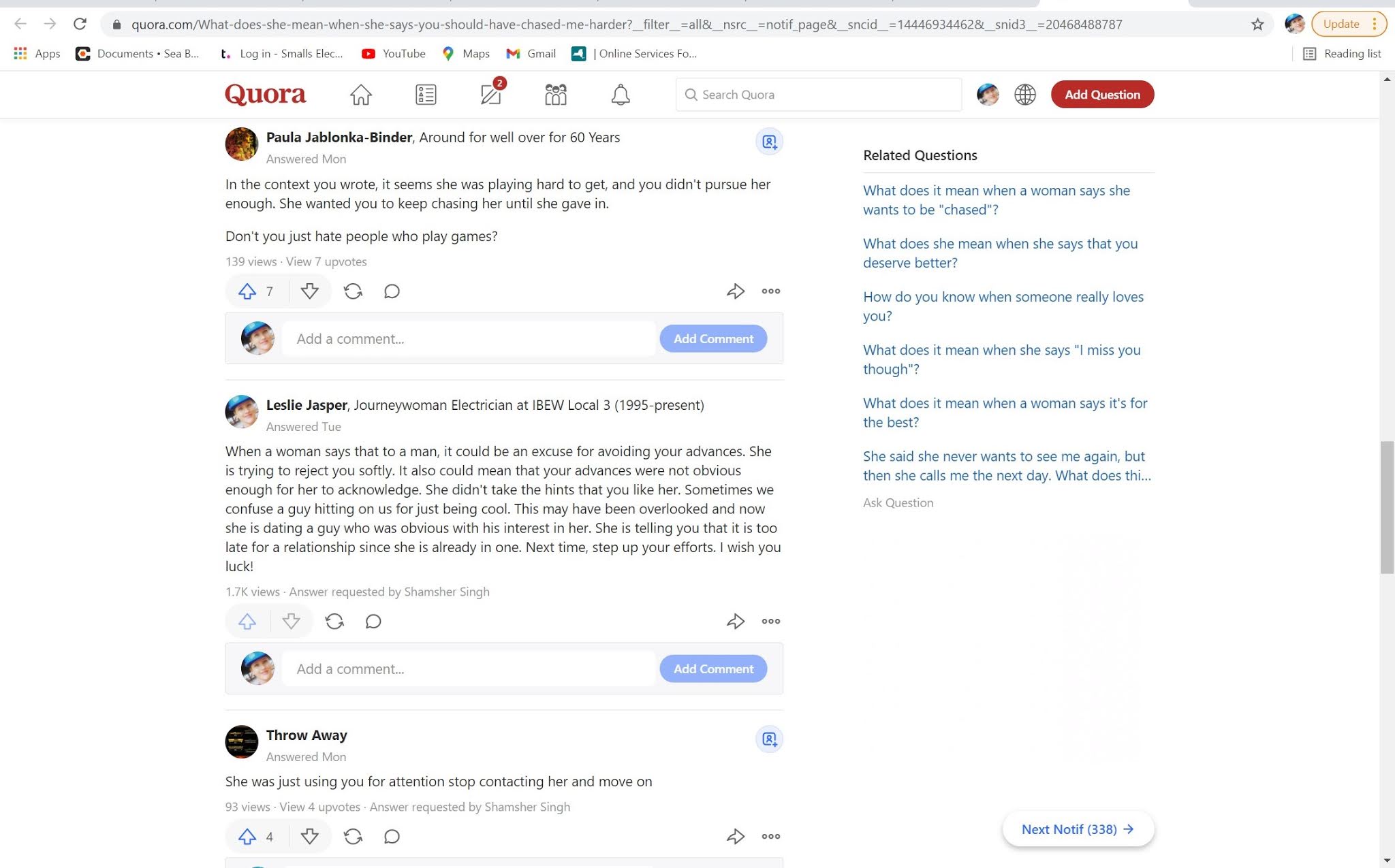Open Quora Home feed icon
The width and height of the screenshot is (1395, 868).
point(361,95)
